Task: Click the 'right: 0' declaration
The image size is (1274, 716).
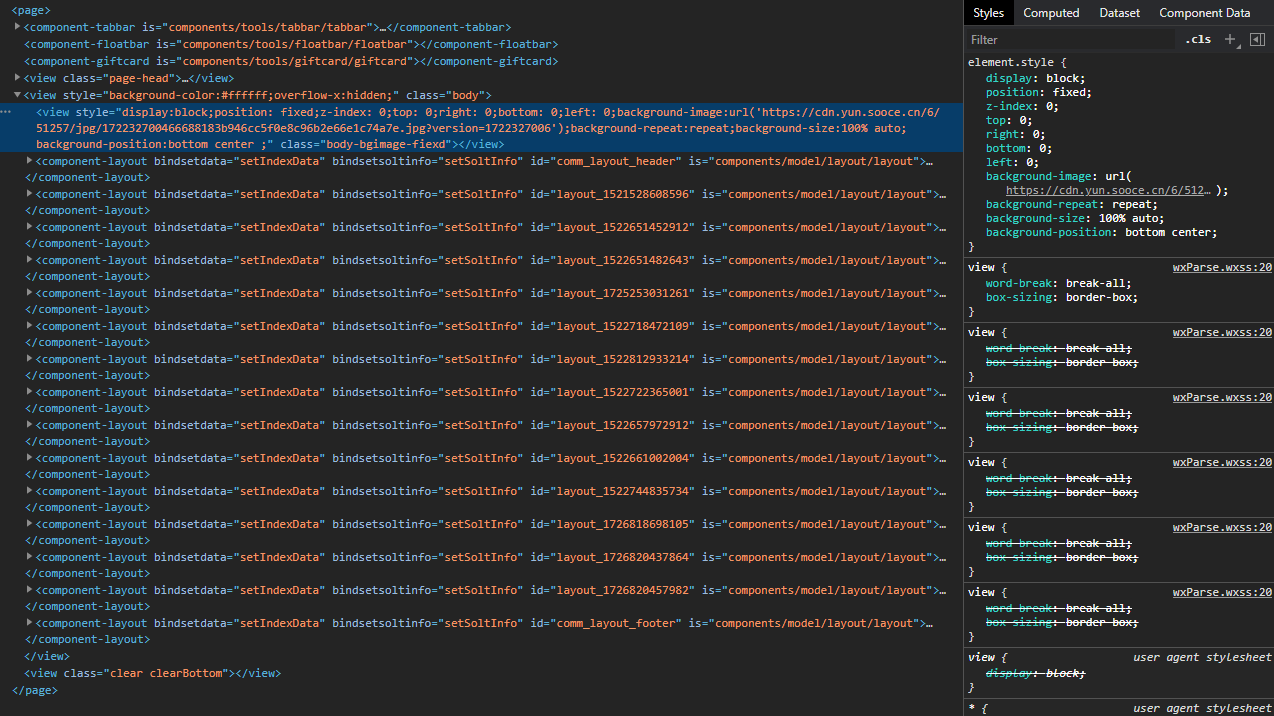Action: pos(1016,134)
